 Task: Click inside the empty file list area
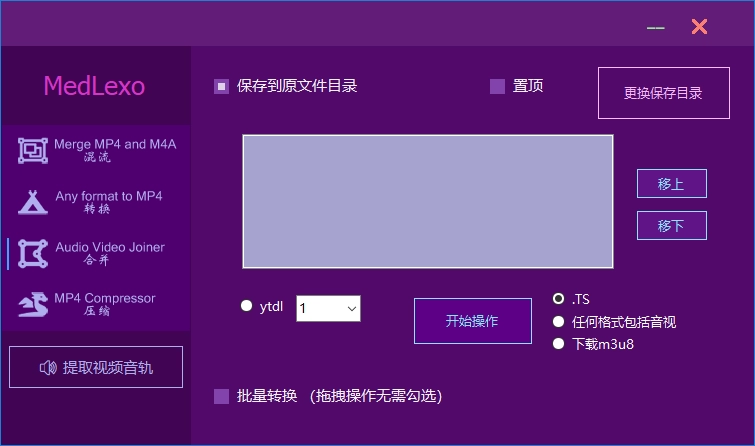(427, 201)
